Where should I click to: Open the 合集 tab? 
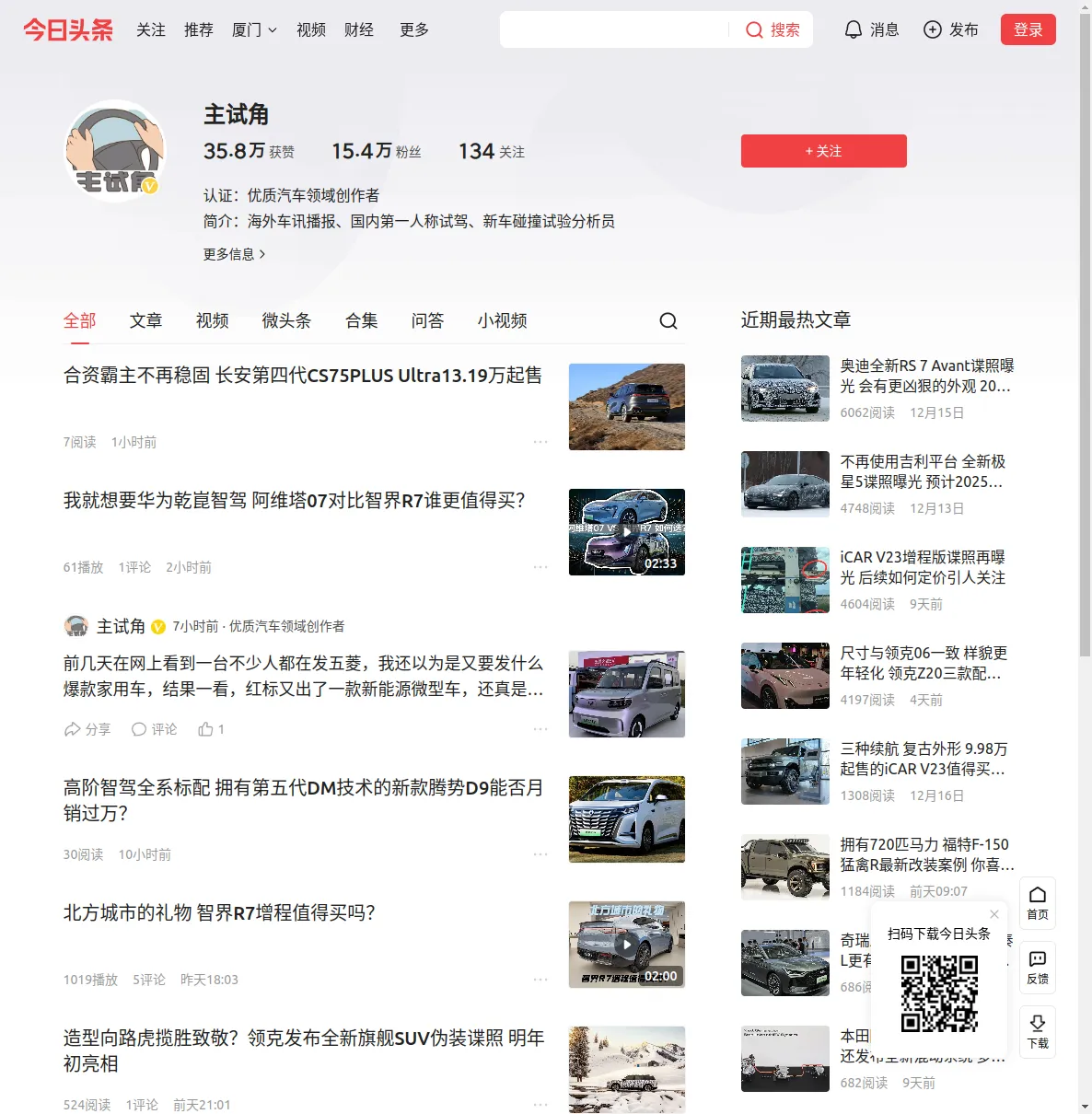362,320
